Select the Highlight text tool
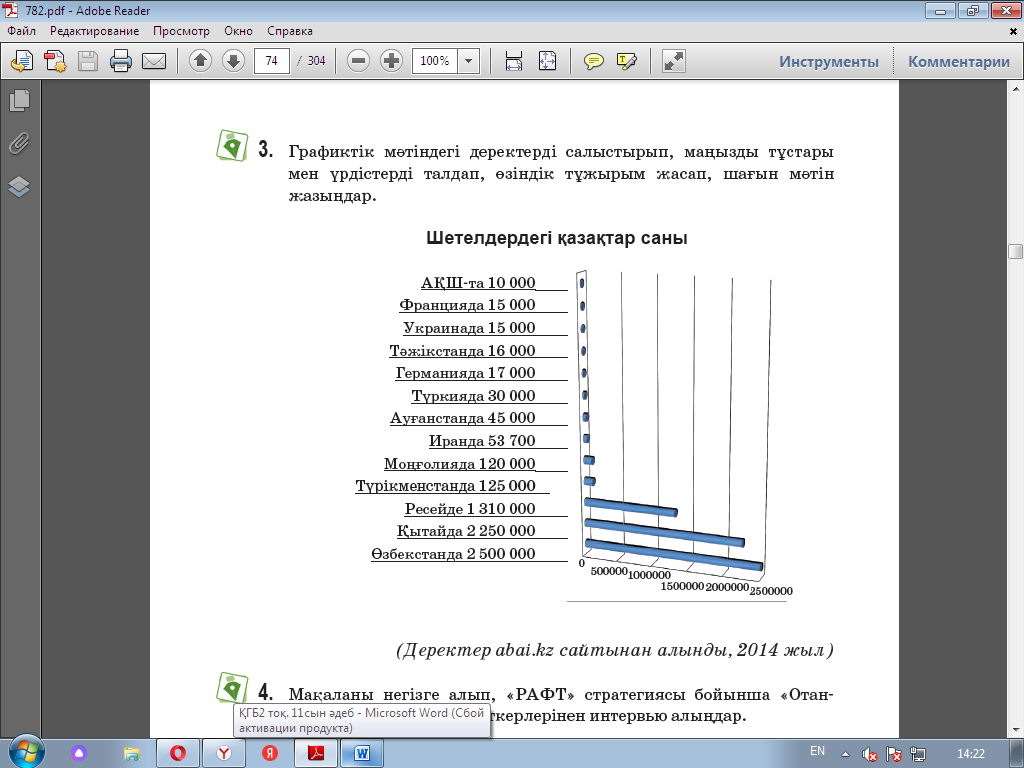 pyautogui.click(x=626, y=61)
